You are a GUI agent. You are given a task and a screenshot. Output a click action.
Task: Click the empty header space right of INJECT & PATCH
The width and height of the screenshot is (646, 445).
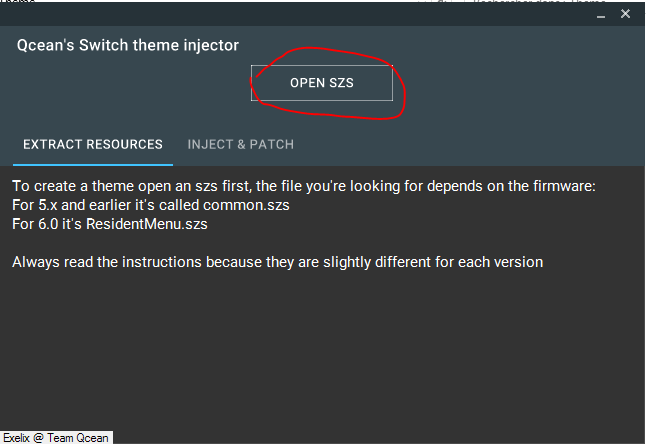point(470,145)
